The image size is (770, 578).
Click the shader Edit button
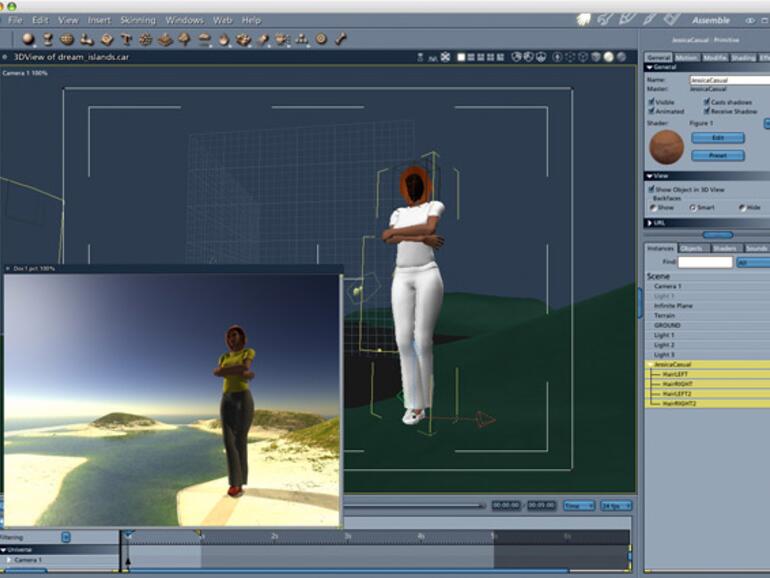point(717,138)
